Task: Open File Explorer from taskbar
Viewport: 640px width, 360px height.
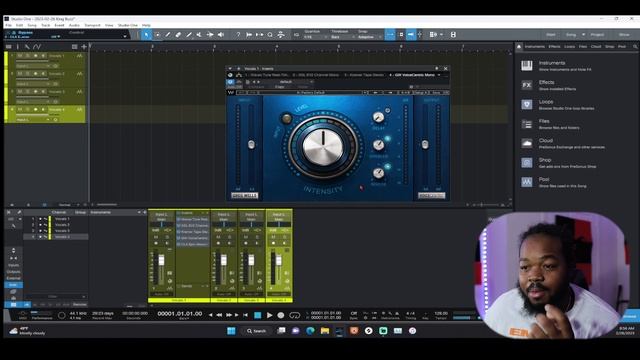Action: coord(325,331)
